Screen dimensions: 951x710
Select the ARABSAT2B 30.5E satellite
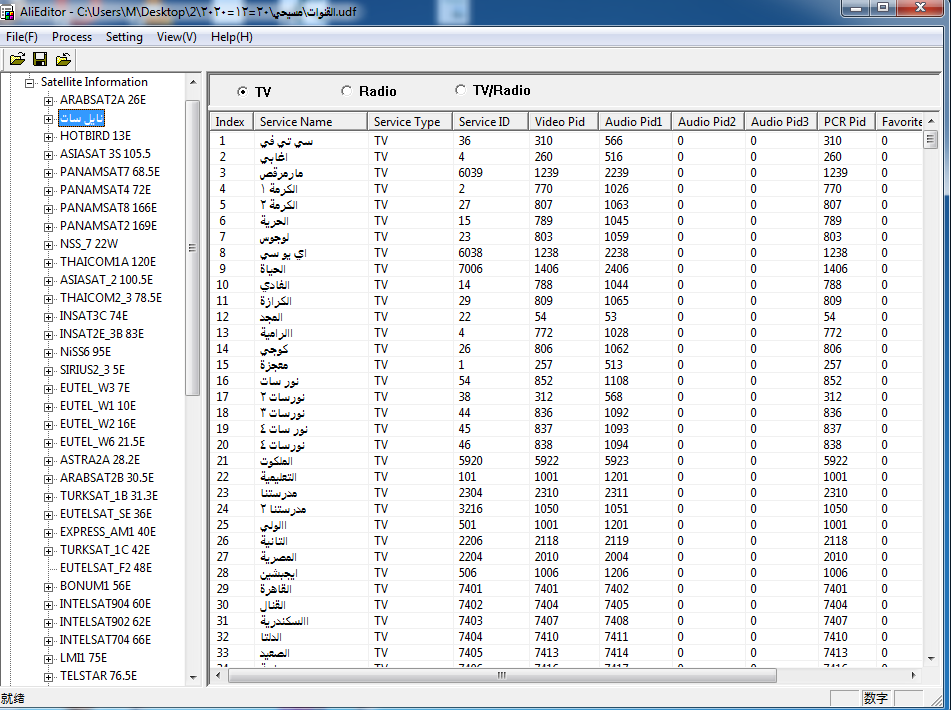click(107, 478)
